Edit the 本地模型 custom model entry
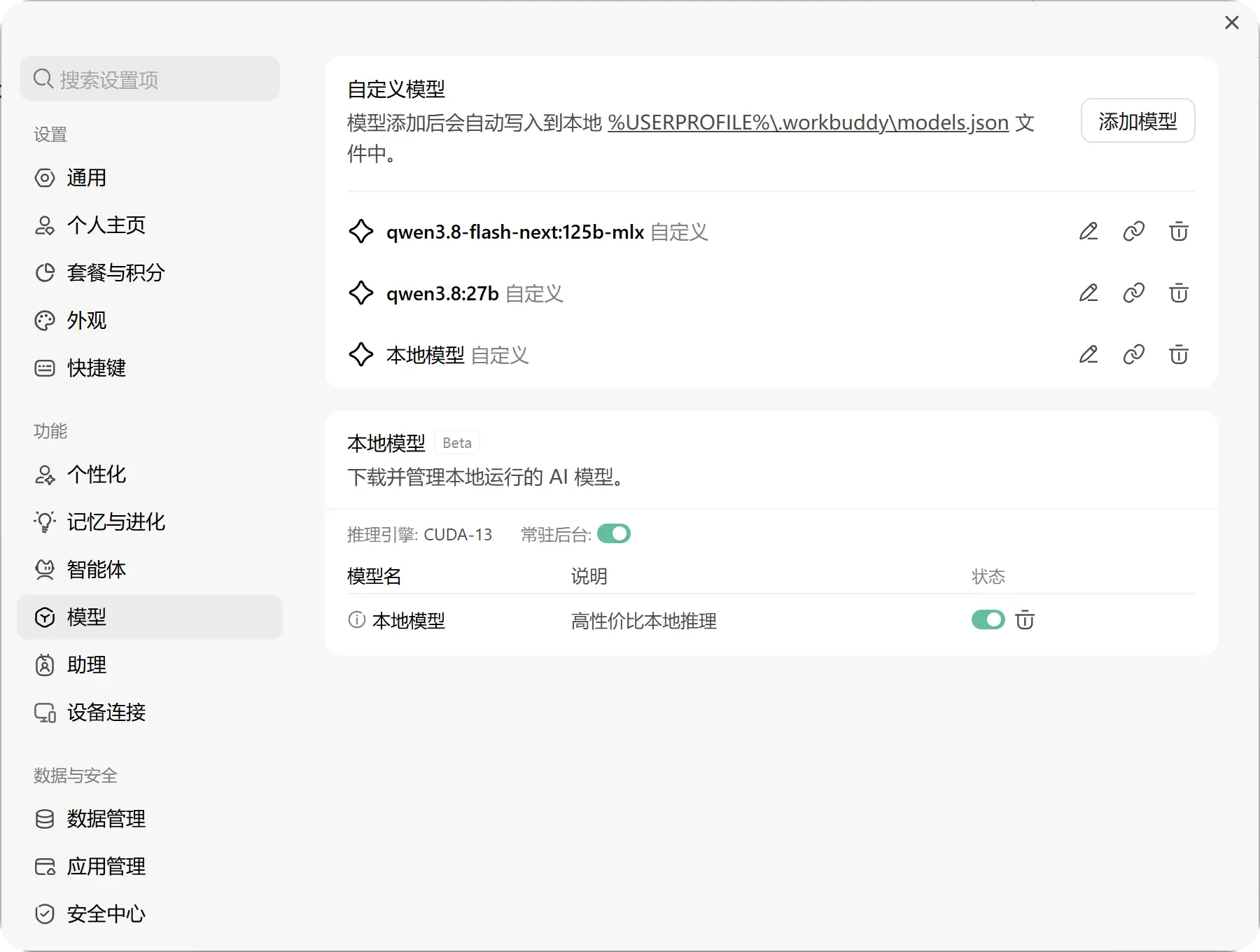Image resolution: width=1260 pixels, height=952 pixels. click(x=1088, y=355)
